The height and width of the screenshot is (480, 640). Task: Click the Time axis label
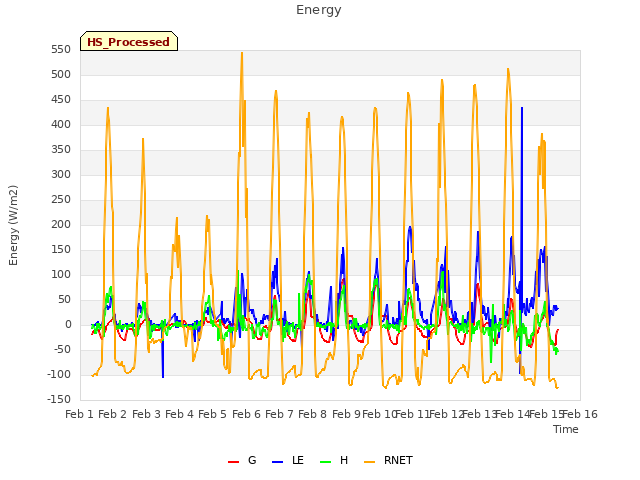point(566,429)
